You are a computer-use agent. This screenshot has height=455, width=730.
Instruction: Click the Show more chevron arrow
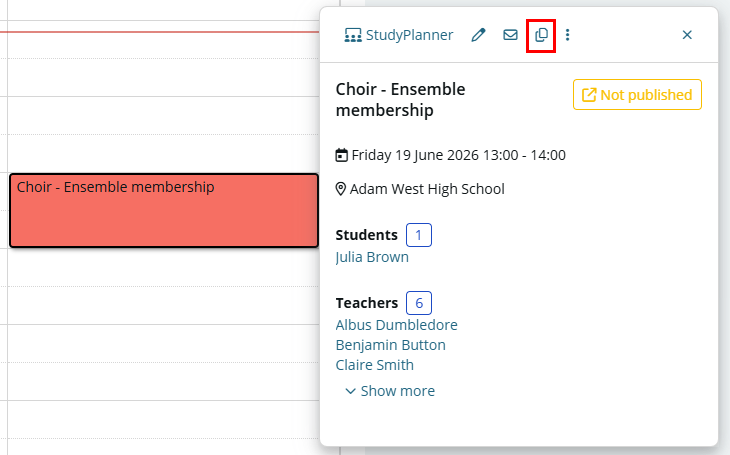[350, 391]
